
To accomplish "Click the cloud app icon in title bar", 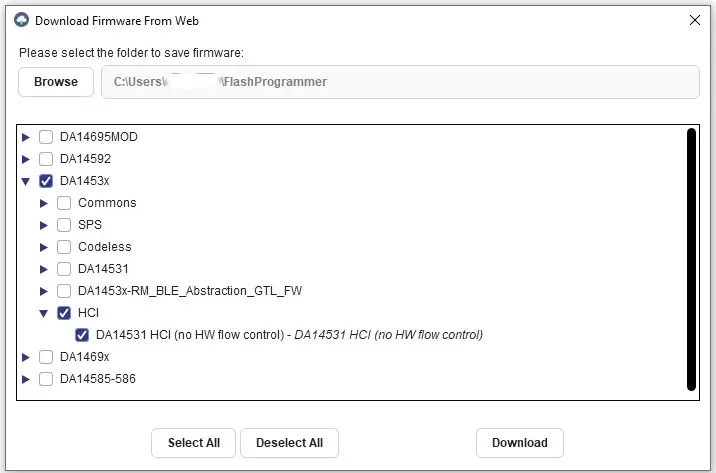I will [x=21, y=20].
